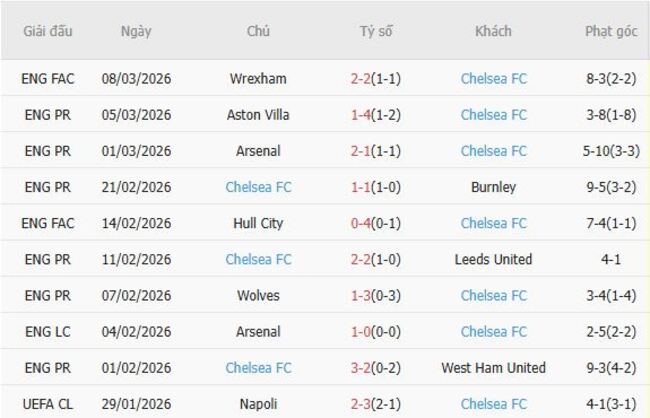Click the West Ham United team name
650x418 pixels.
[493, 368]
